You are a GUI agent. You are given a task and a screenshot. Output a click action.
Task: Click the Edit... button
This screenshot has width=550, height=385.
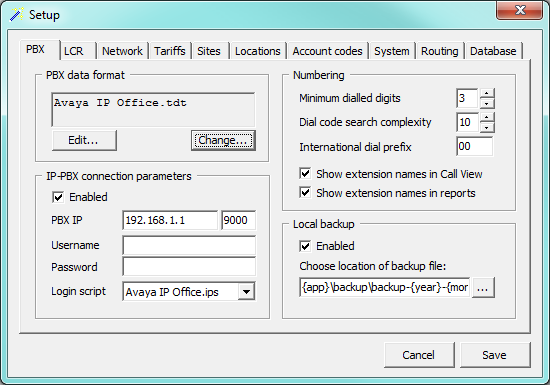tap(84, 140)
